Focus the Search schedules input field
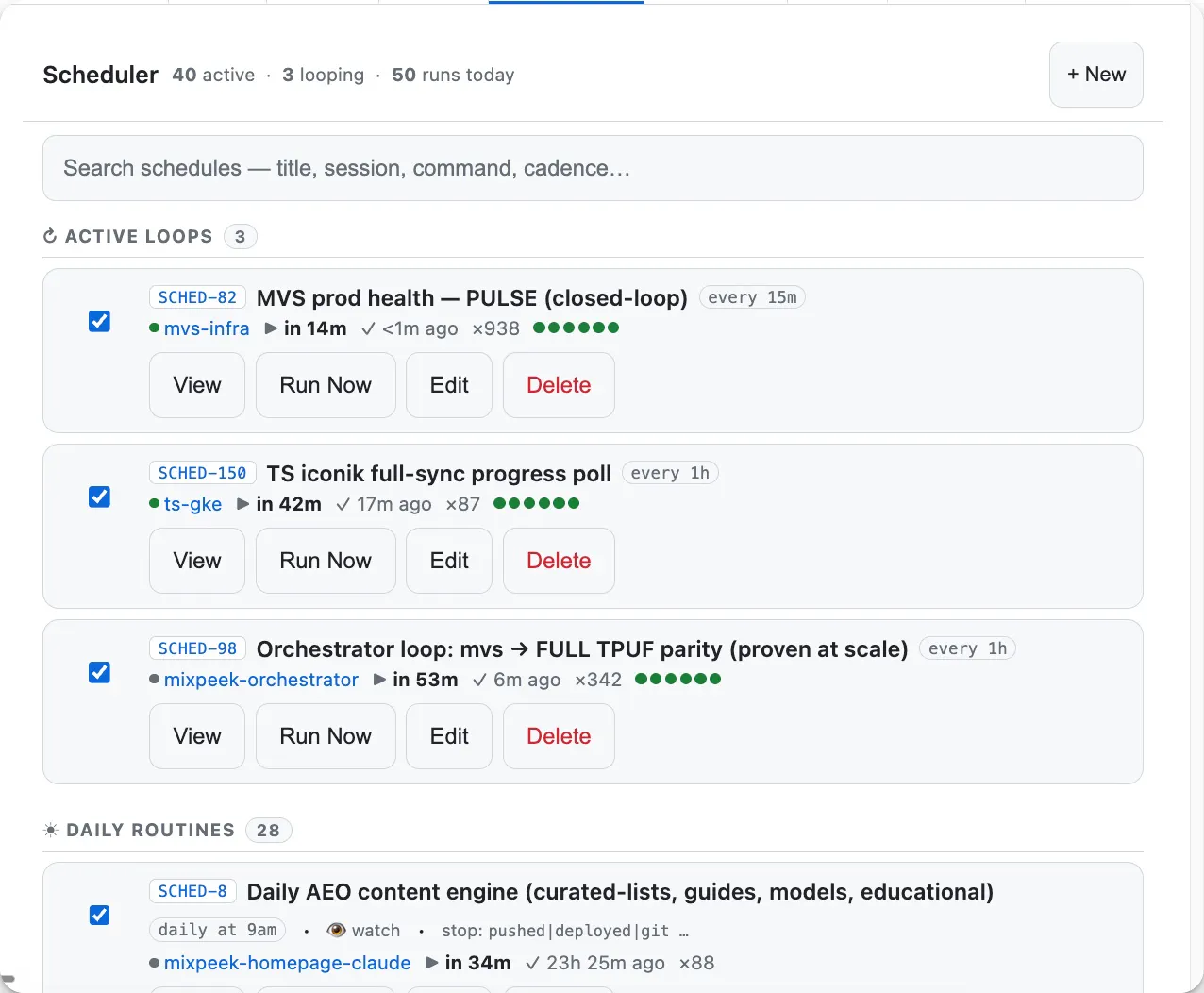 coord(593,168)
